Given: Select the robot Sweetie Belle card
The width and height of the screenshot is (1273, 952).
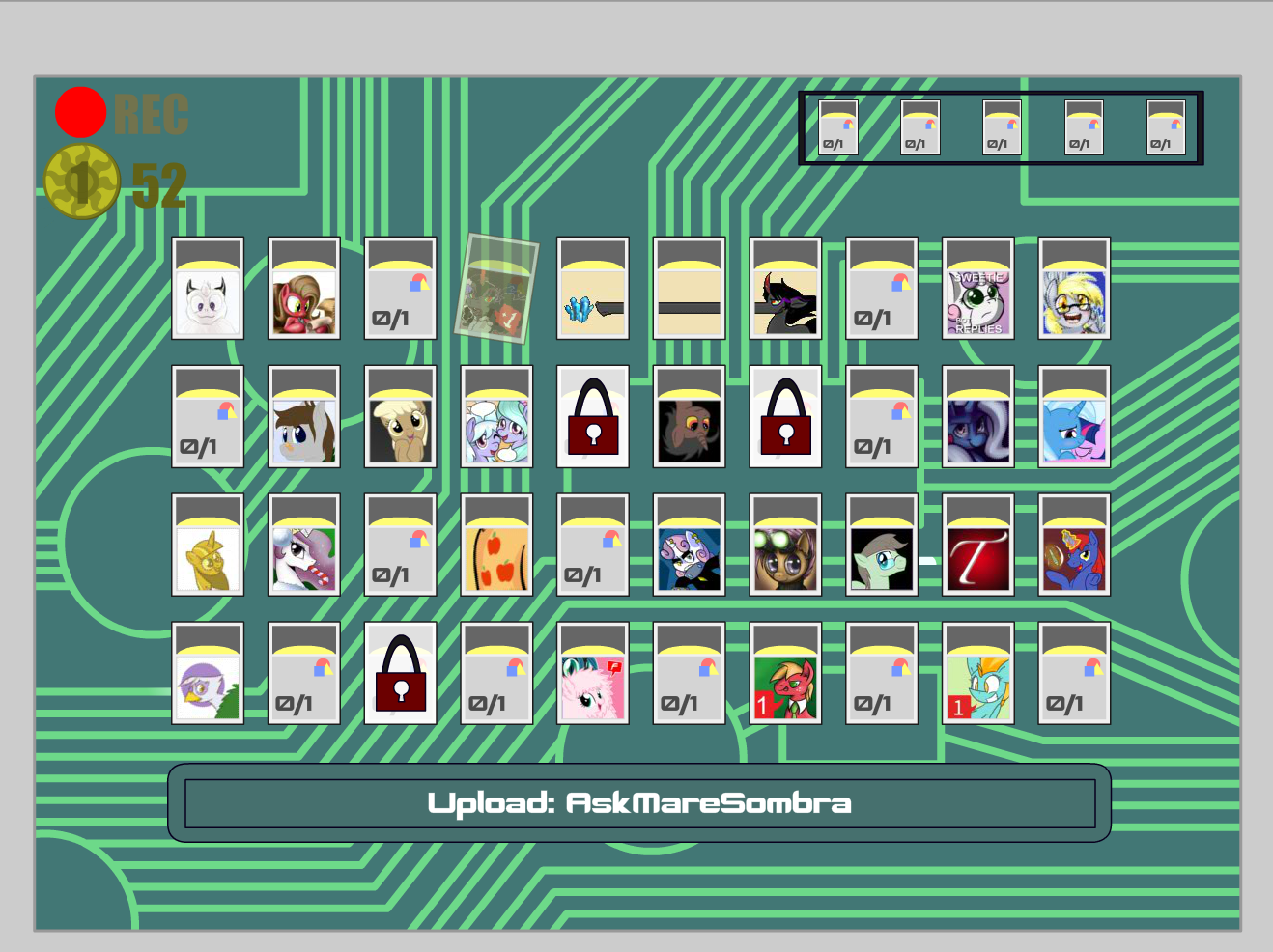Looking at the screenshot, I should (x=690, y=545).
